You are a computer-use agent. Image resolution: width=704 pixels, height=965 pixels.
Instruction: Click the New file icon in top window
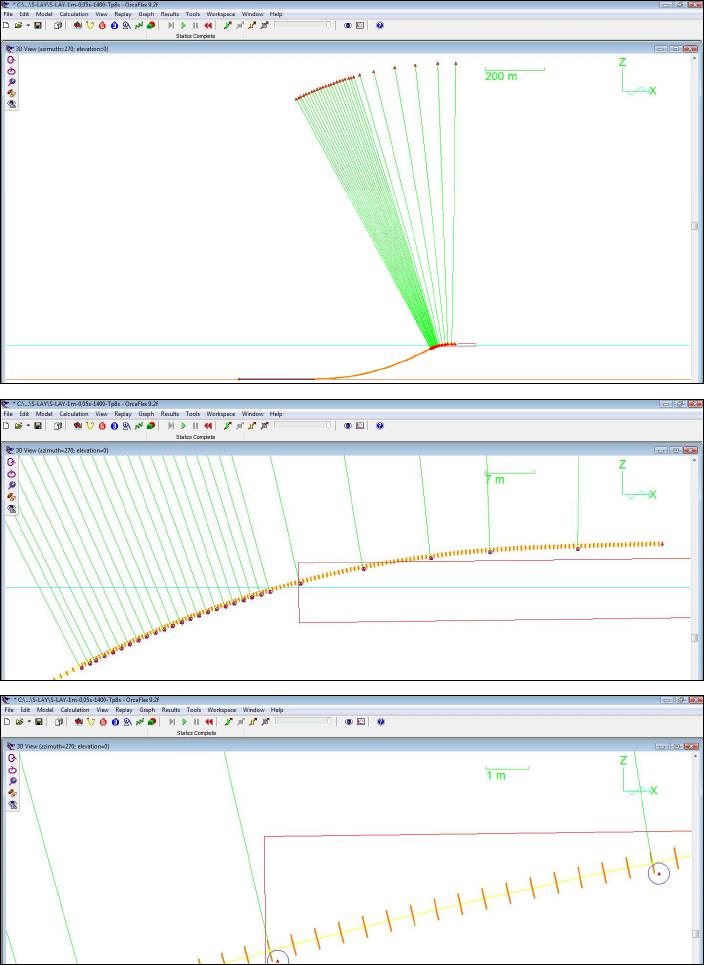click(7, 25)
